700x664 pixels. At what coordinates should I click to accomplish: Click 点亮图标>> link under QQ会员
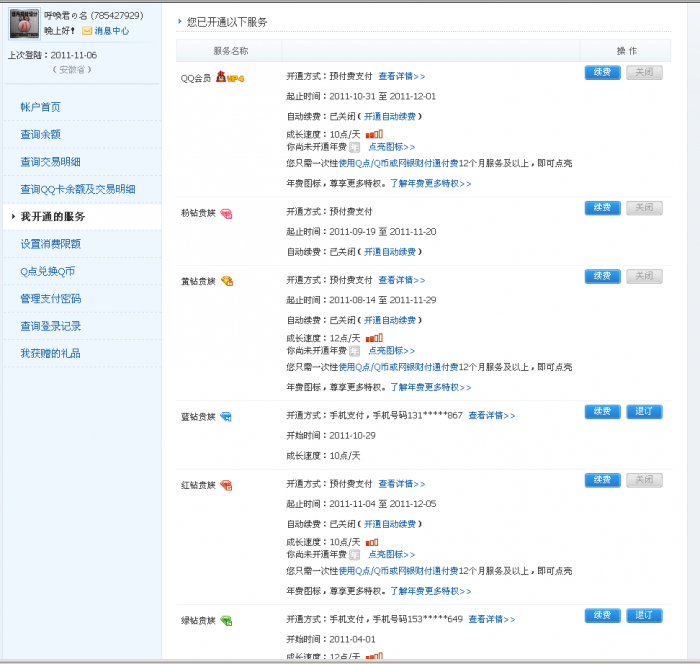click(x=392, y=147)
